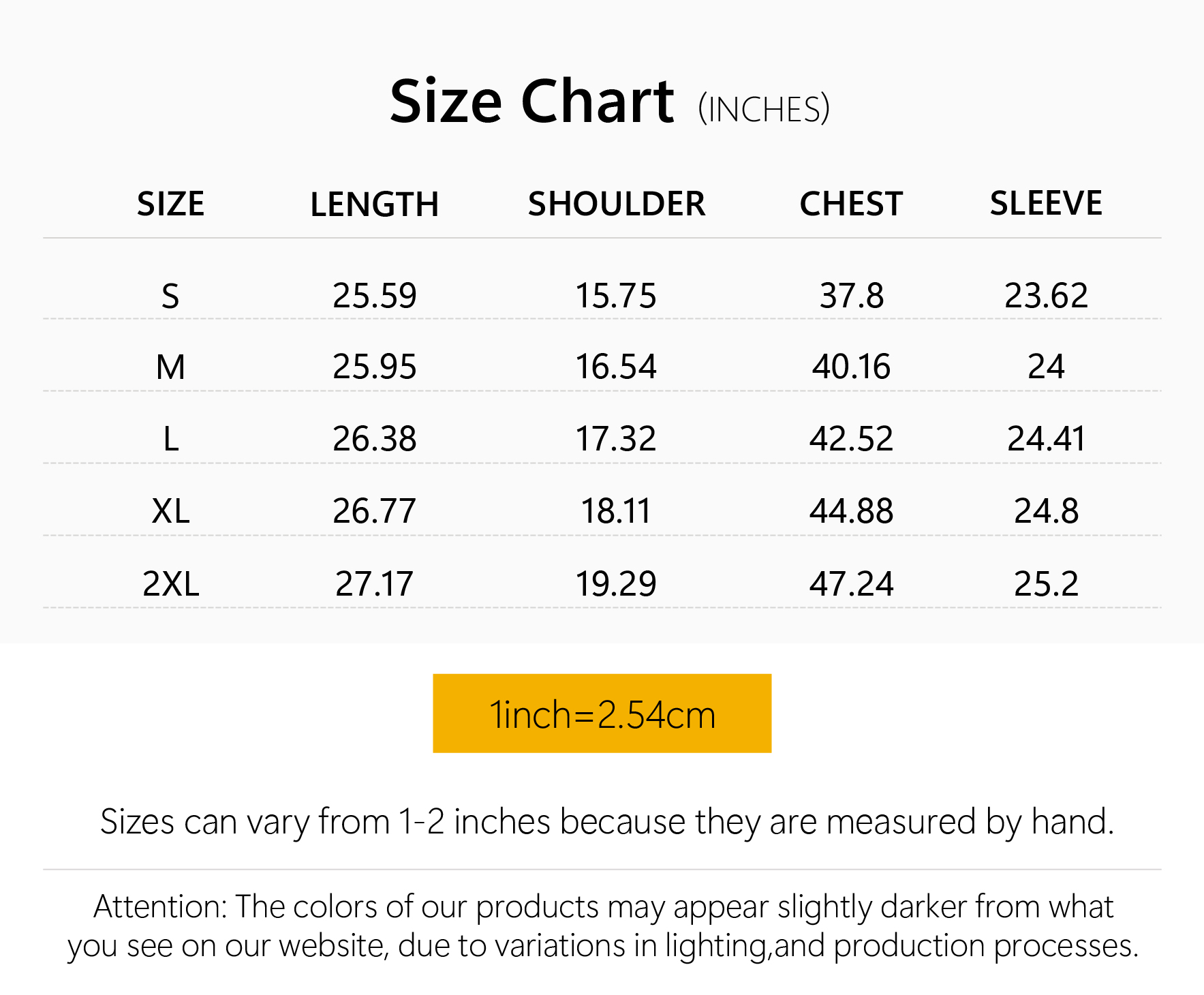This screenshot has height=995, width=1204.
Task: Select the LENGTH column header
Action: click(x=374, y=204)
